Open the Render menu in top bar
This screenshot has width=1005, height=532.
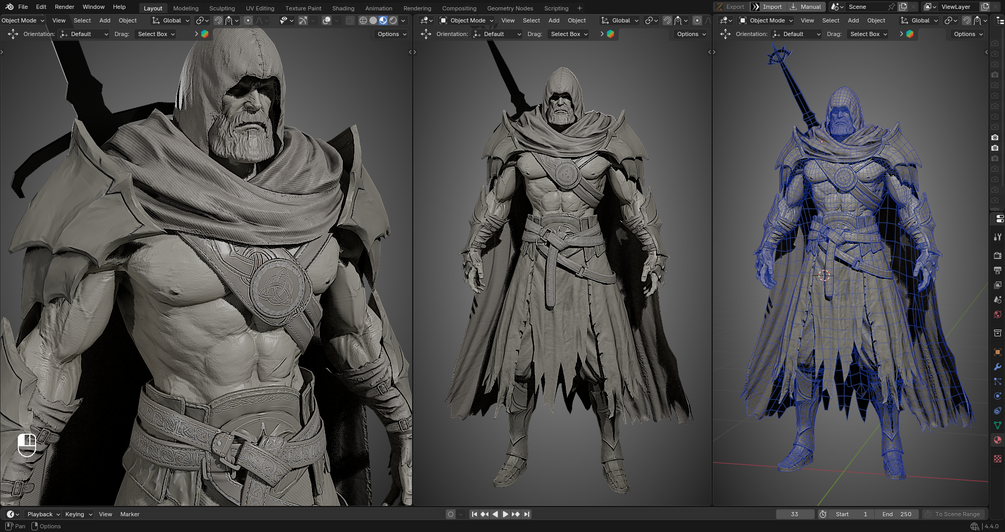point(64,7)
